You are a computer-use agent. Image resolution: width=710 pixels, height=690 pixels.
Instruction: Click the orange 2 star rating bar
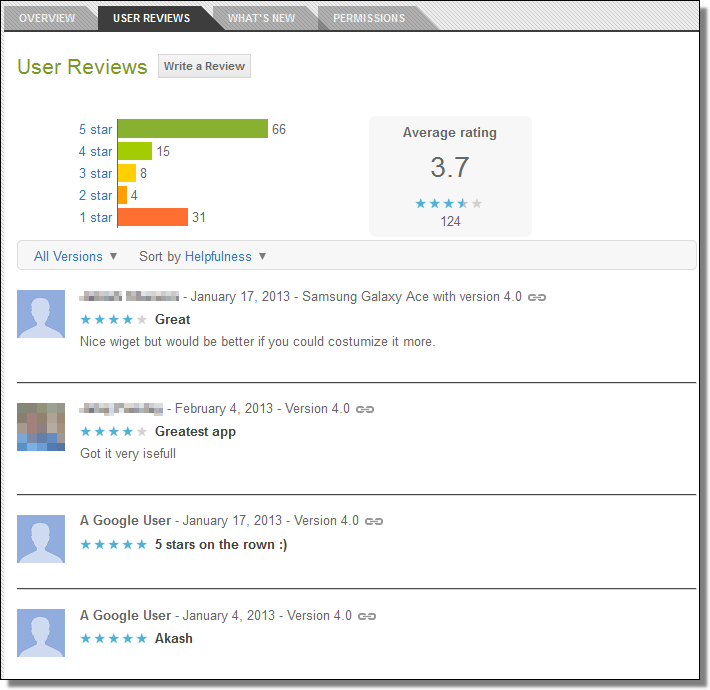[122, 195]
